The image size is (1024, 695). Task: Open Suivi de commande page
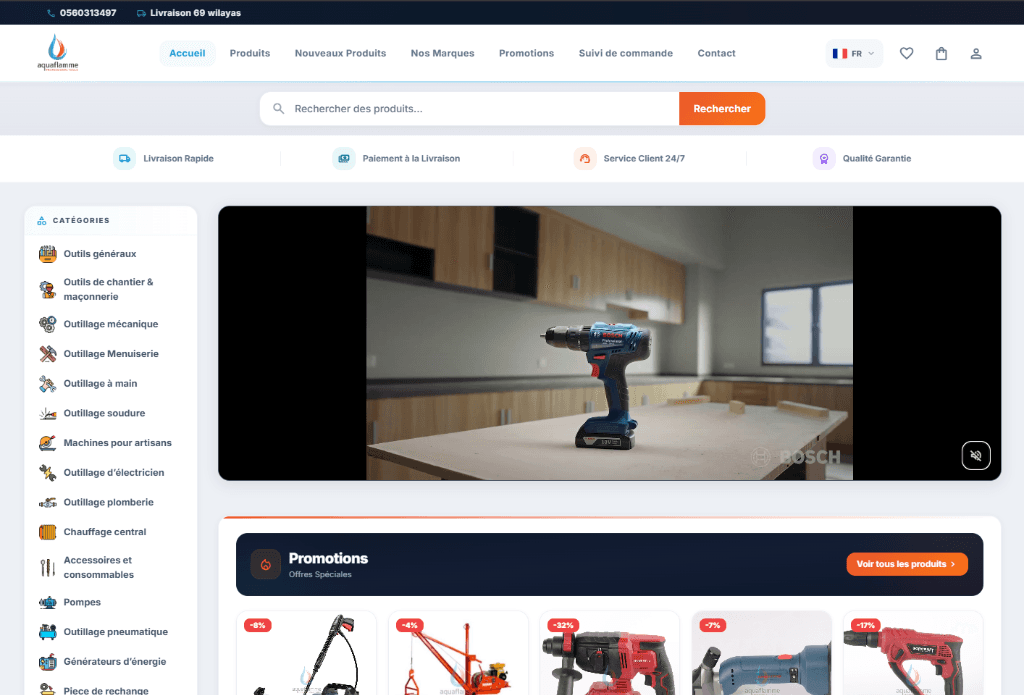(x=626, y=54)
